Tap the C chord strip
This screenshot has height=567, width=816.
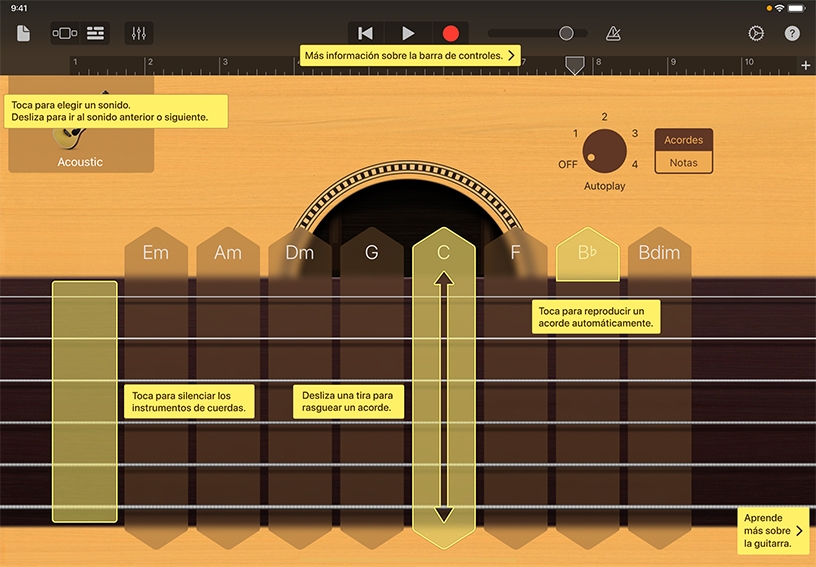(x=443, y=388)
